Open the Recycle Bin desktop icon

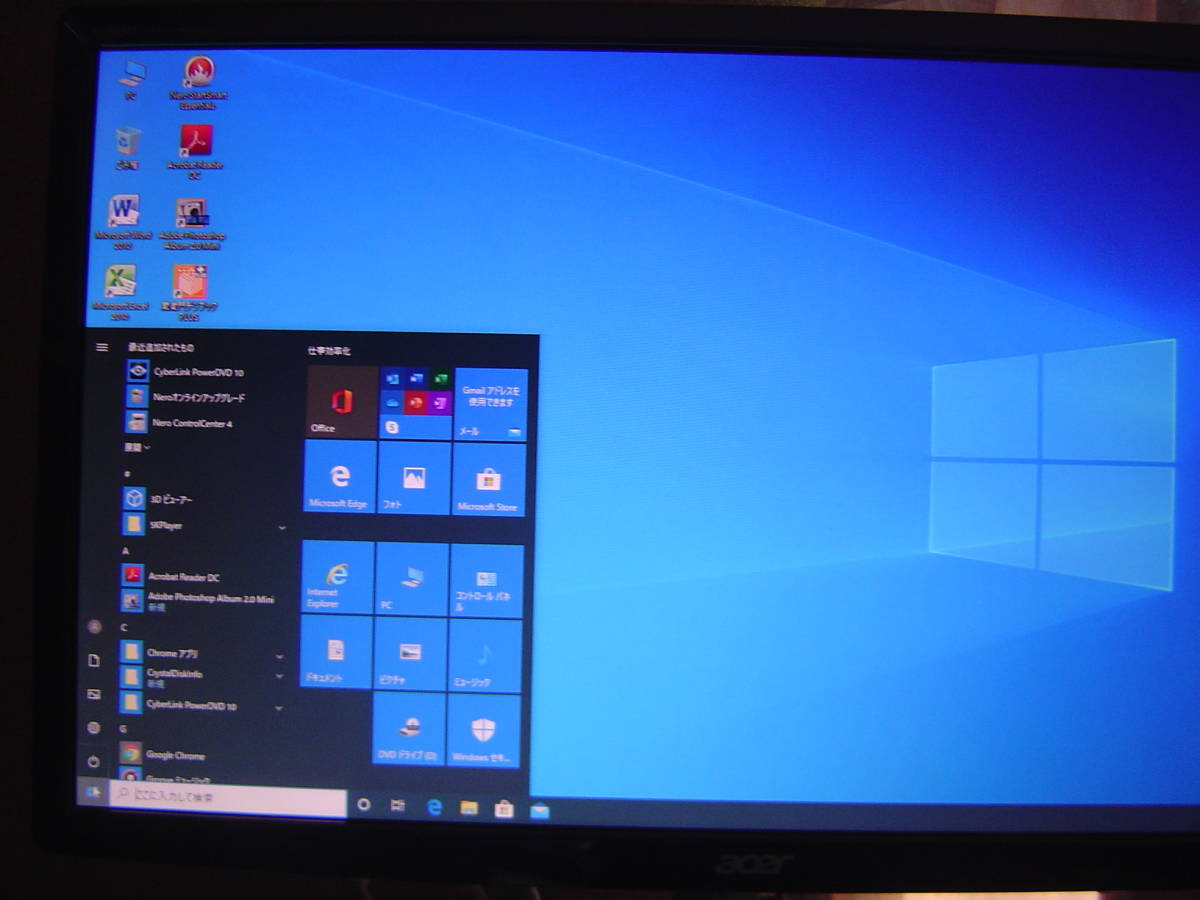(x=127, y=147)
